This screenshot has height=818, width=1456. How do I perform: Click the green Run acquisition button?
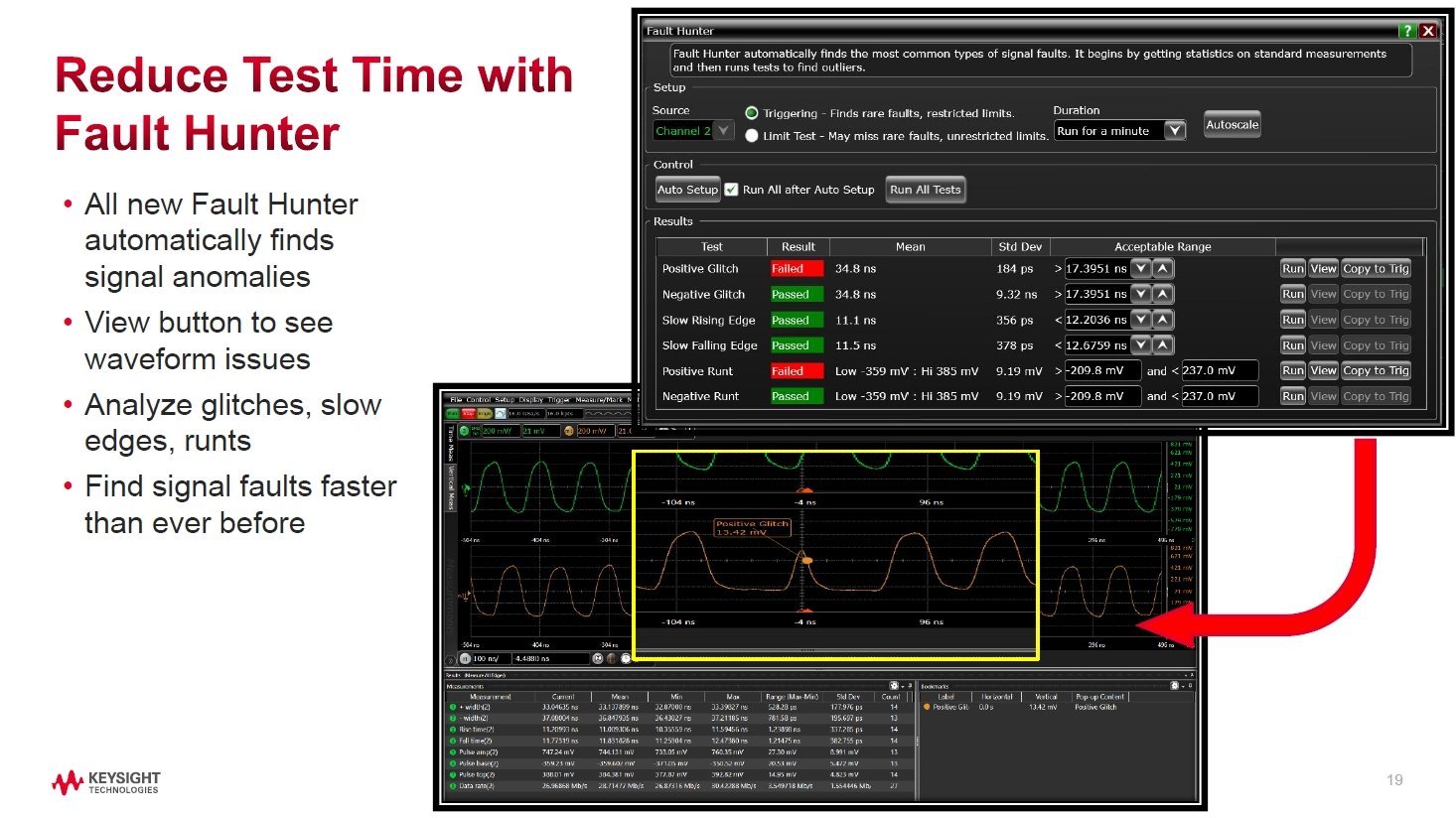point(453,413)
